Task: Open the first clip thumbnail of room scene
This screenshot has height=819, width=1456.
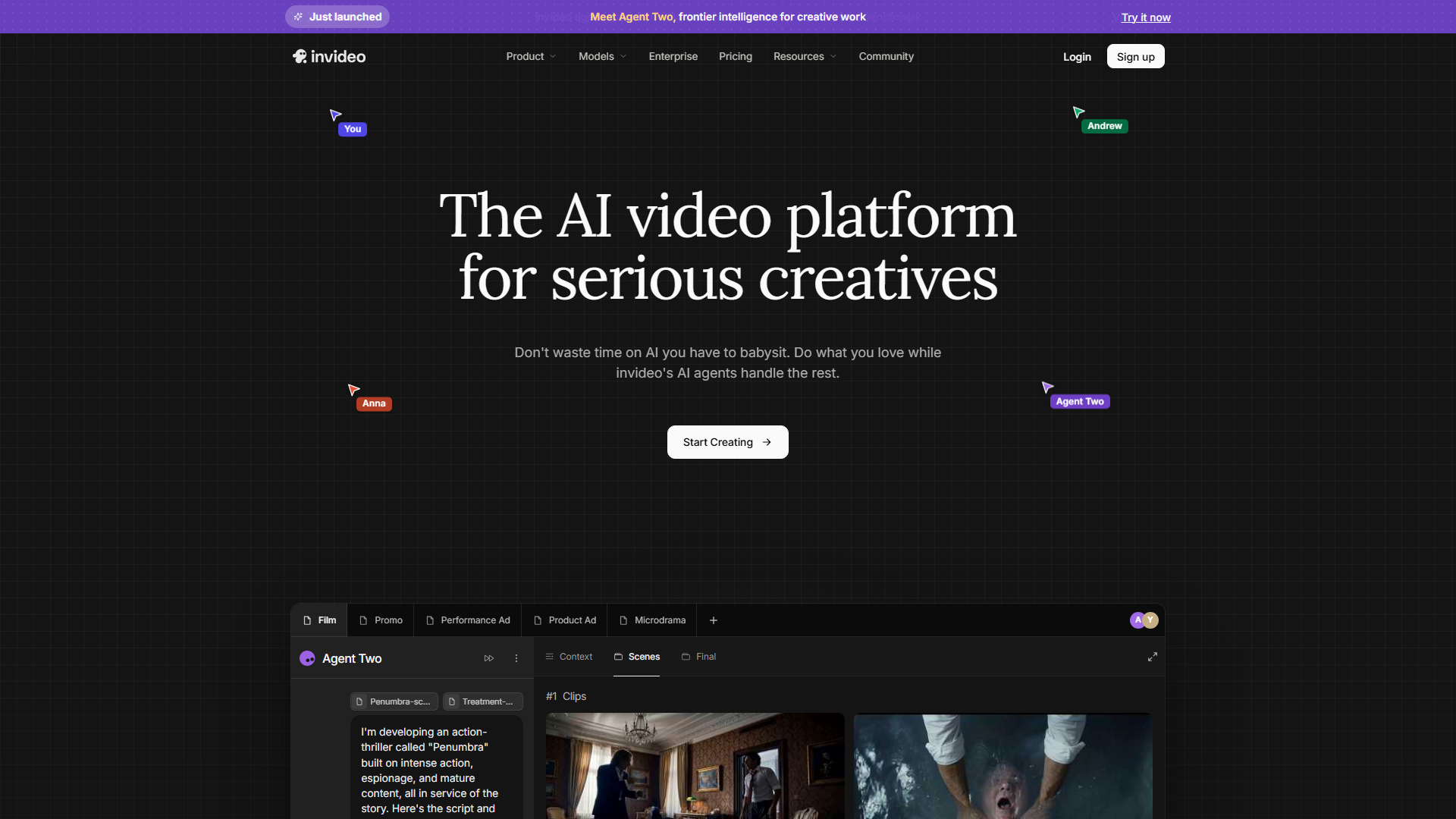Action: [x=695, y=765]
